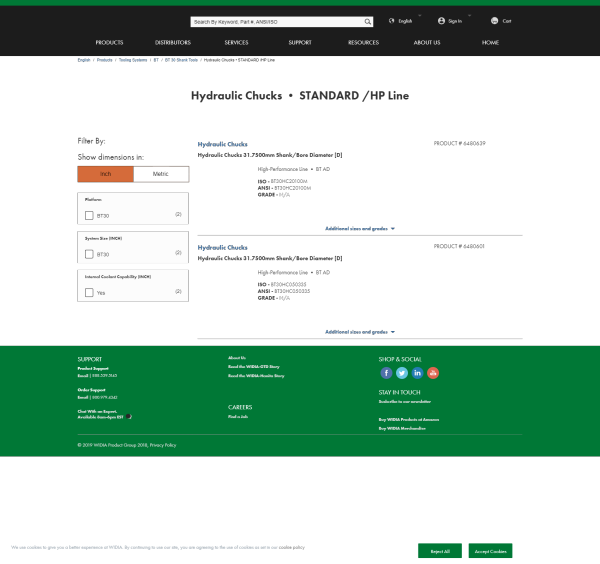Open Find a Job link
This screenshot has width=600, height=564.
pos(238,417)
